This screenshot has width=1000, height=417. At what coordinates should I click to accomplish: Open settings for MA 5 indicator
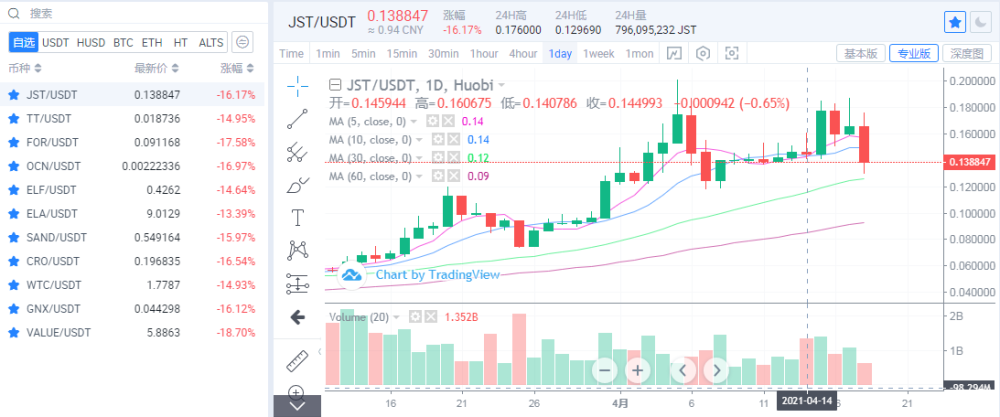tap(432, 121)
